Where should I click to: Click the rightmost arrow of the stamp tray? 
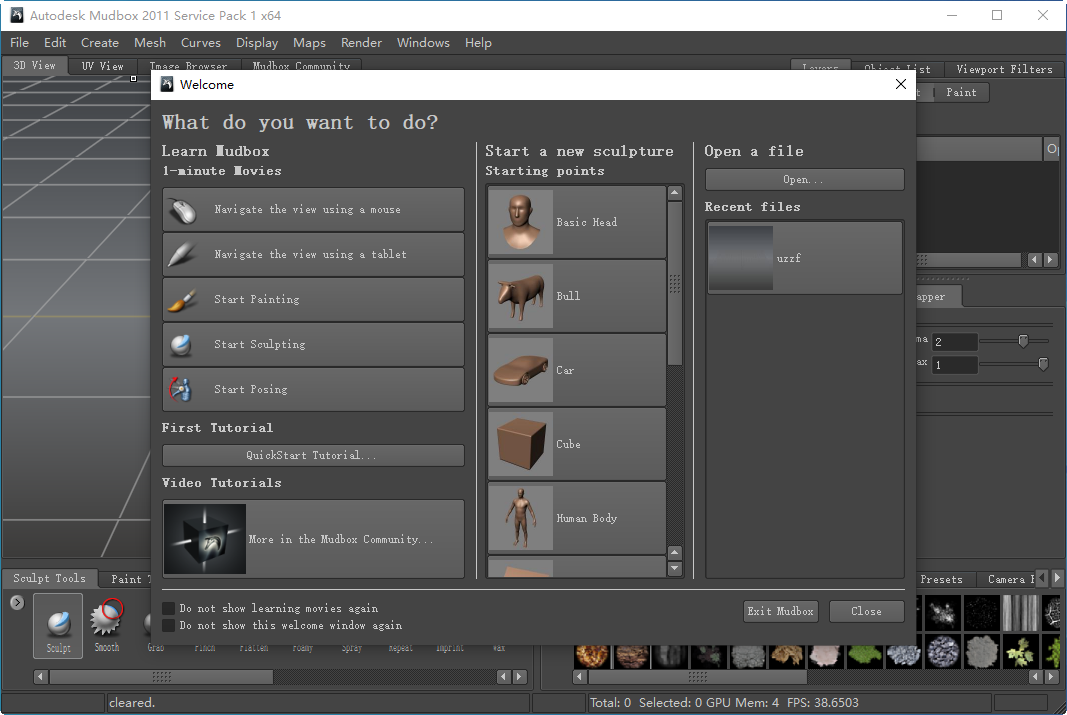[1051, 676]
